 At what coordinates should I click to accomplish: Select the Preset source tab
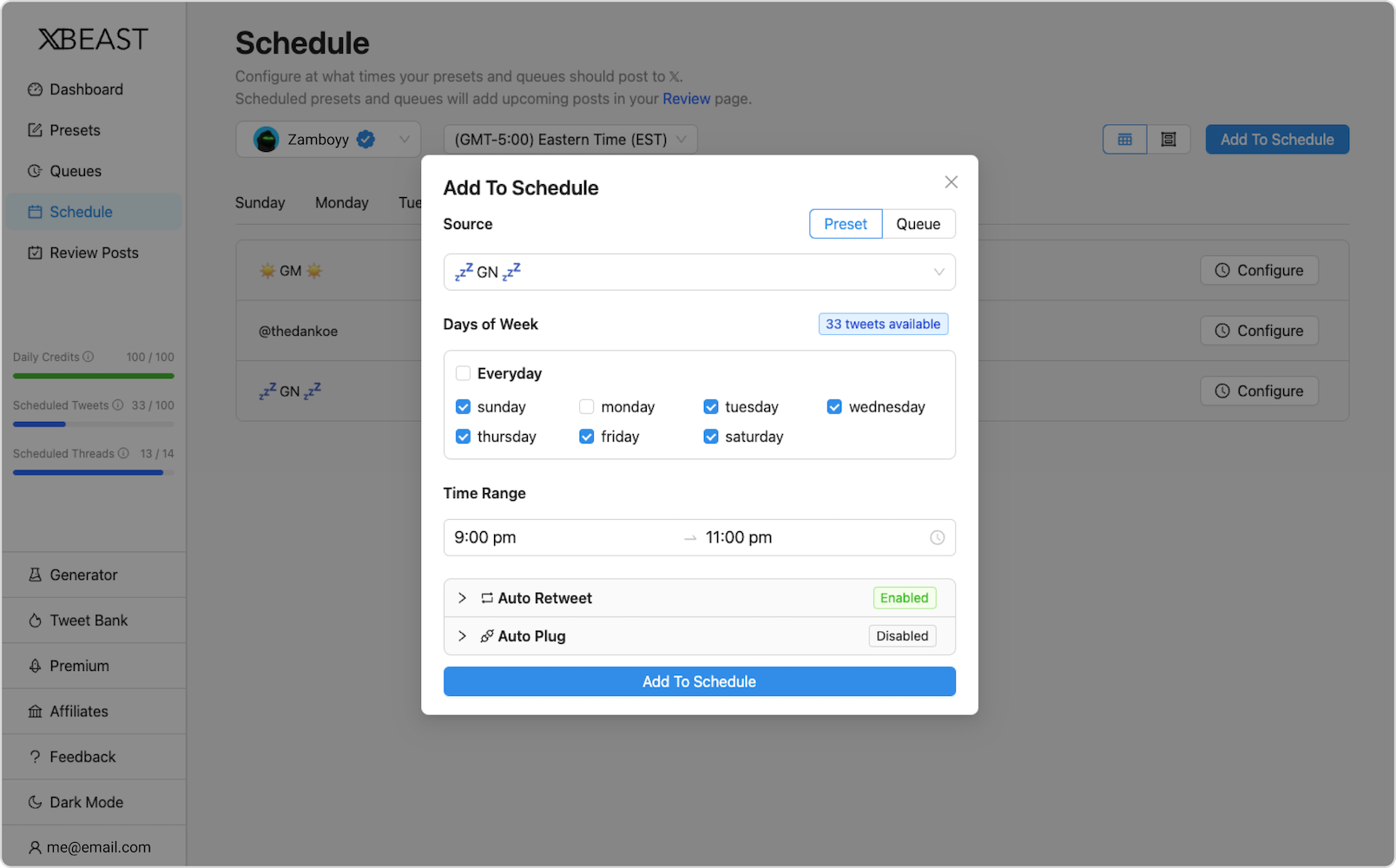(844, 223)
